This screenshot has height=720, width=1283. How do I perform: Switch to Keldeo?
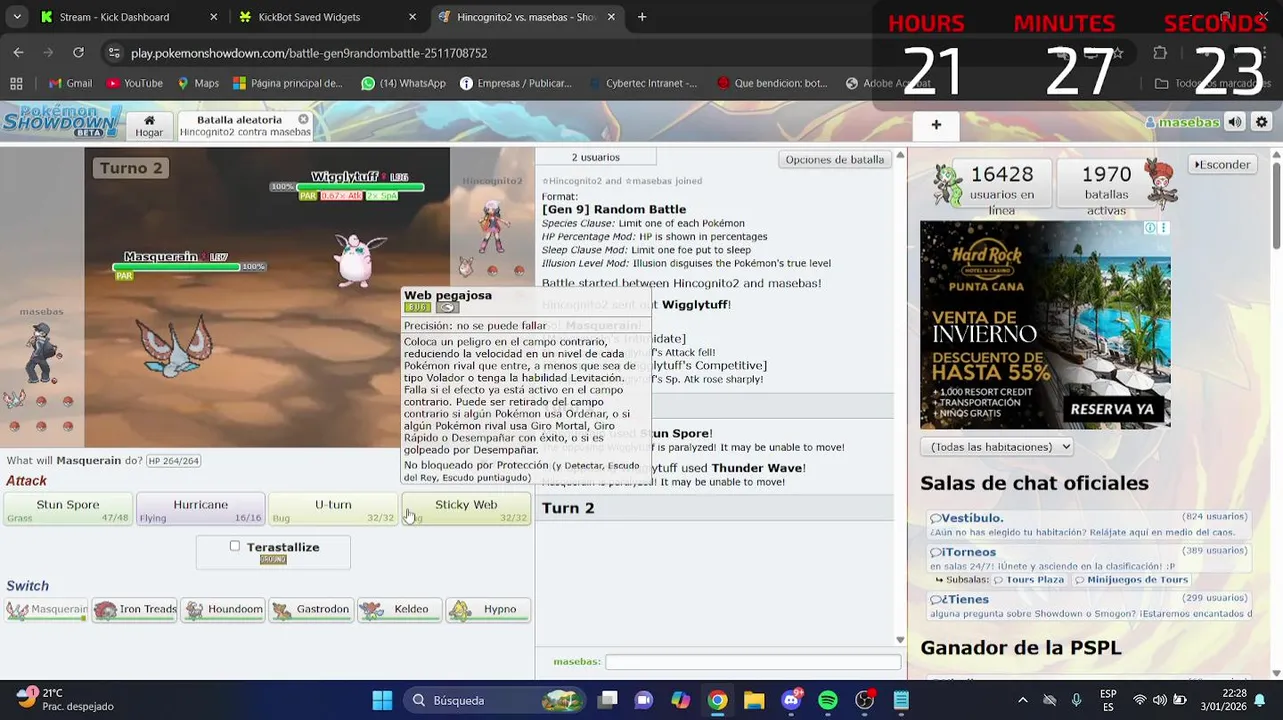point(399,609)
